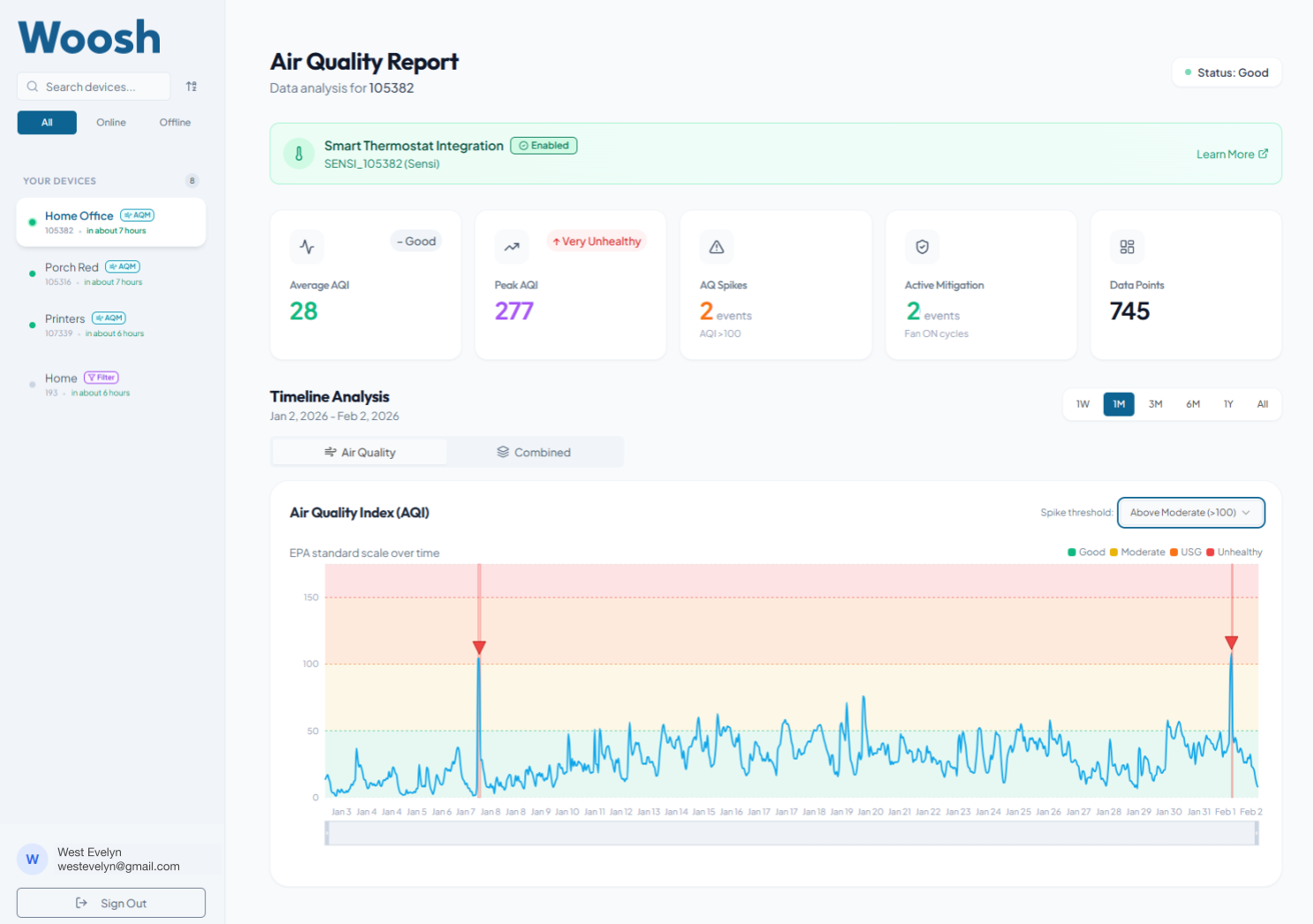Select the 1W time range
Image resolution: width=1313 pixels, height=924 pixels.
[x=1083, y=404]
